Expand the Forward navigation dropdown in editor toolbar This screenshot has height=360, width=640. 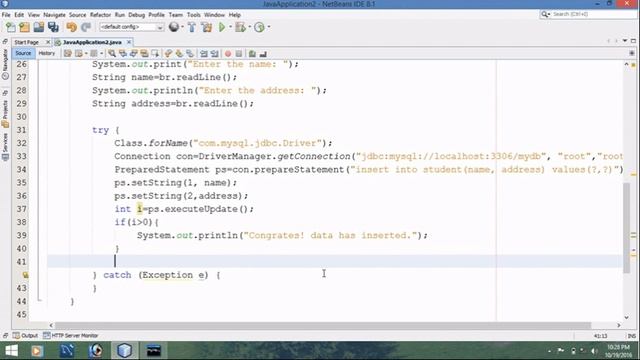tap(101, 53)
